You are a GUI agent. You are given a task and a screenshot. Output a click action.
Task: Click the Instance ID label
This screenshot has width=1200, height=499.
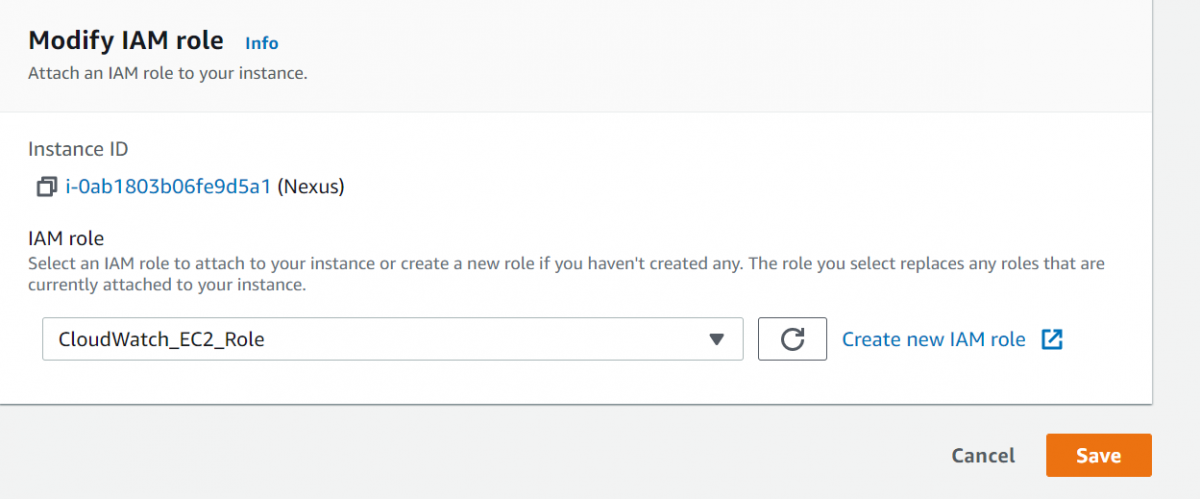78,149
